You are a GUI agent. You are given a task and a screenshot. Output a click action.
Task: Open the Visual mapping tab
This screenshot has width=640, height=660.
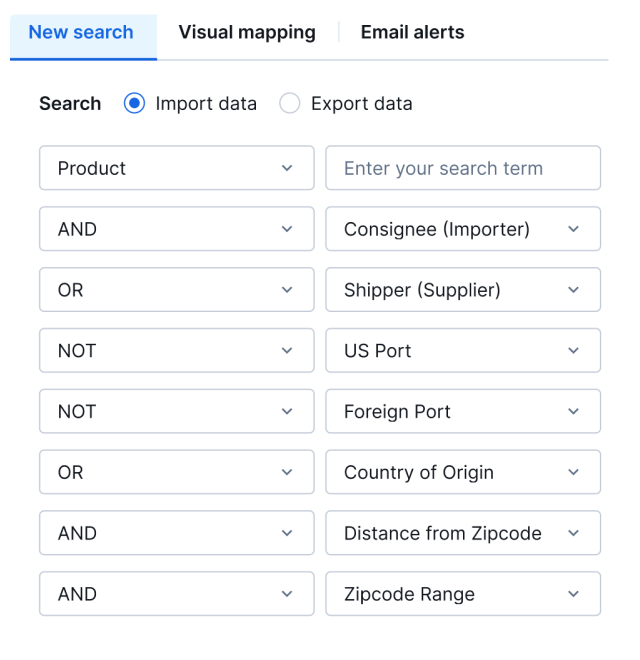247,33
